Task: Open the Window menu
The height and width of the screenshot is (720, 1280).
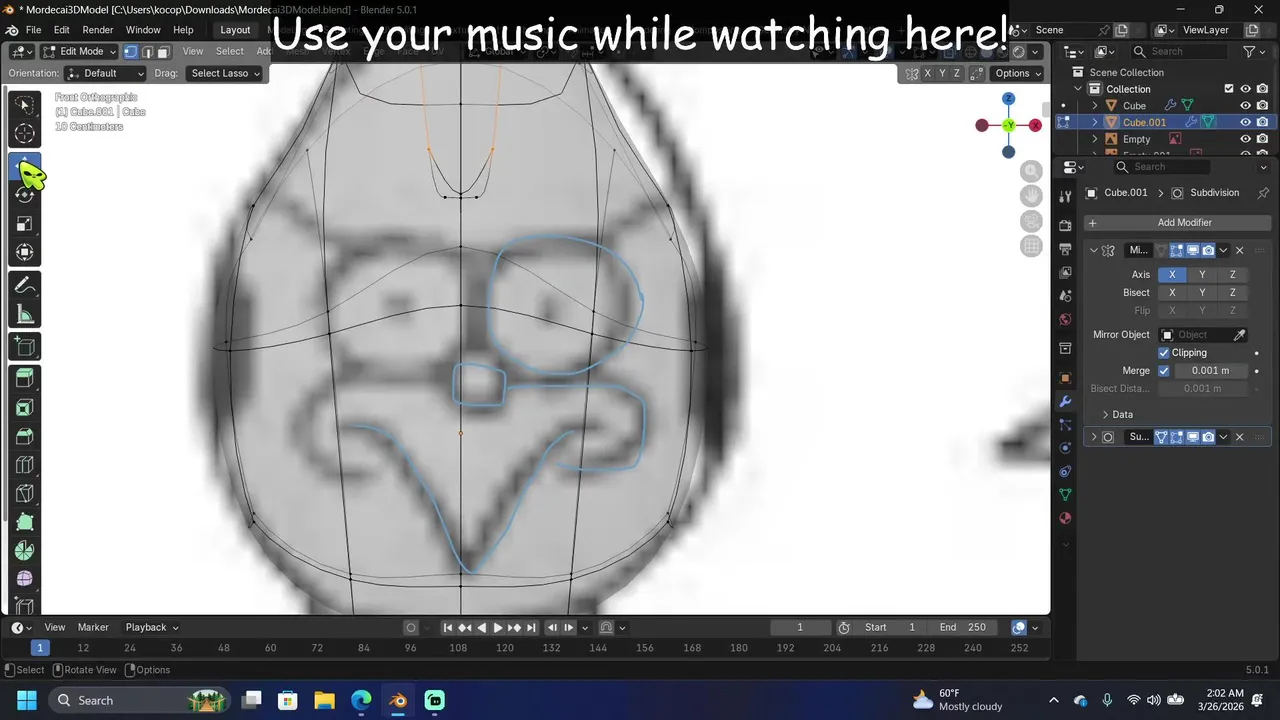Action: [143, 30]
